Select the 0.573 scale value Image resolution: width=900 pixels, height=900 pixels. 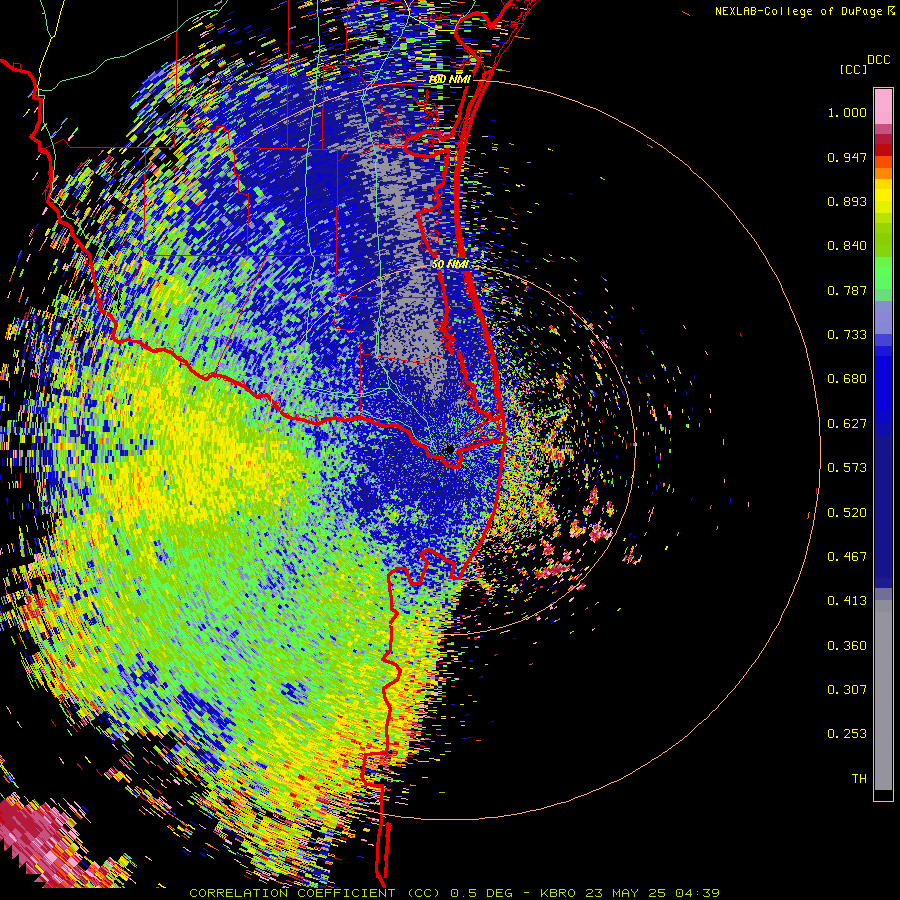[847, 468]
